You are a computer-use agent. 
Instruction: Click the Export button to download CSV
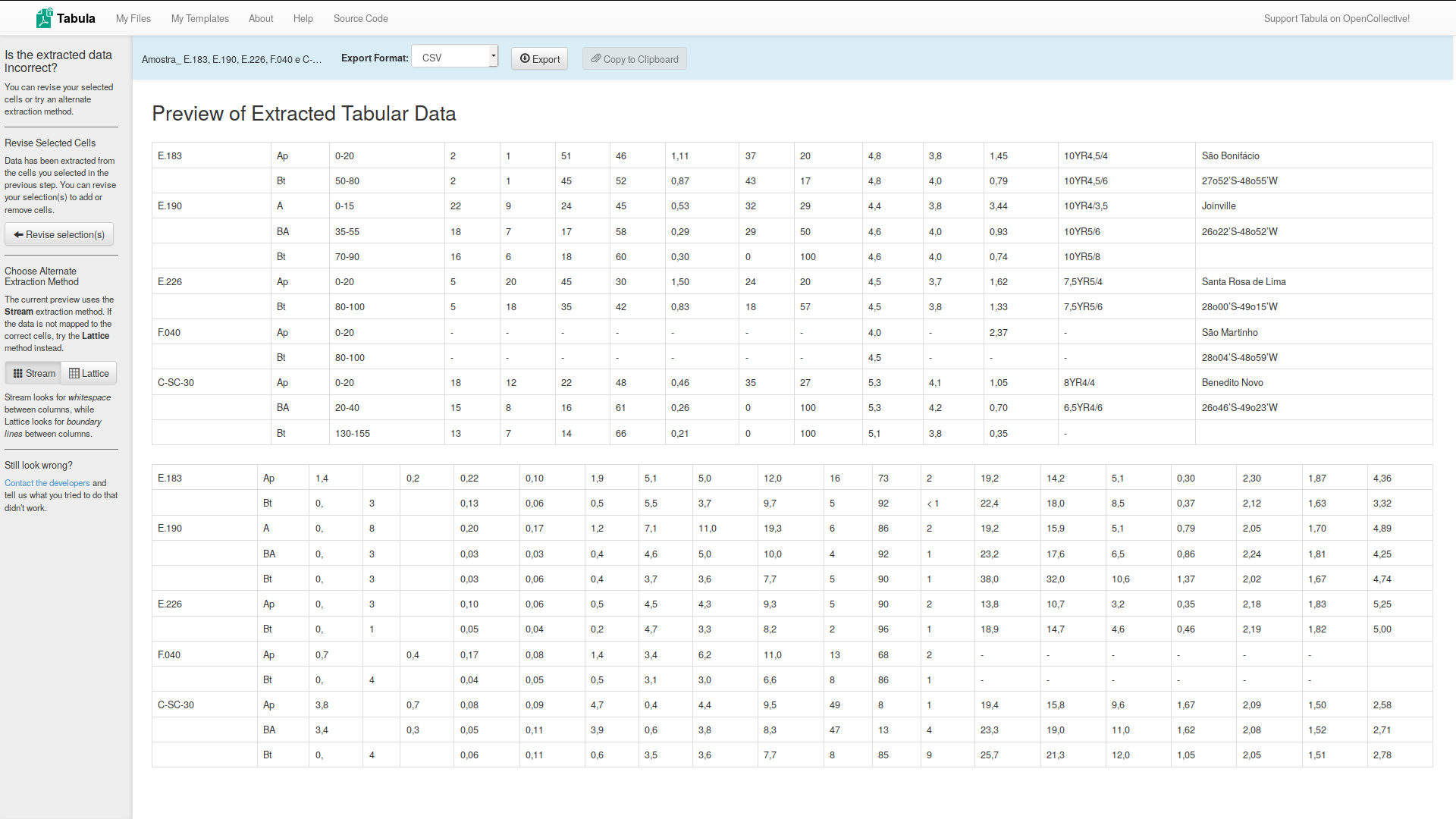click(540, 58)
